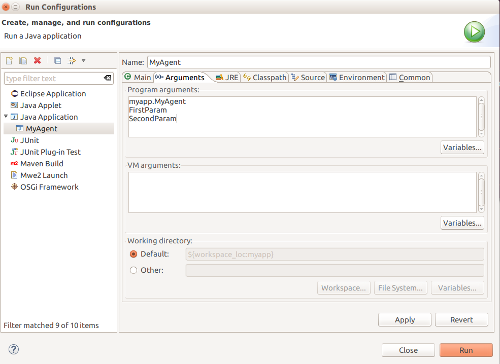Close the Run Configurations window

6,7
